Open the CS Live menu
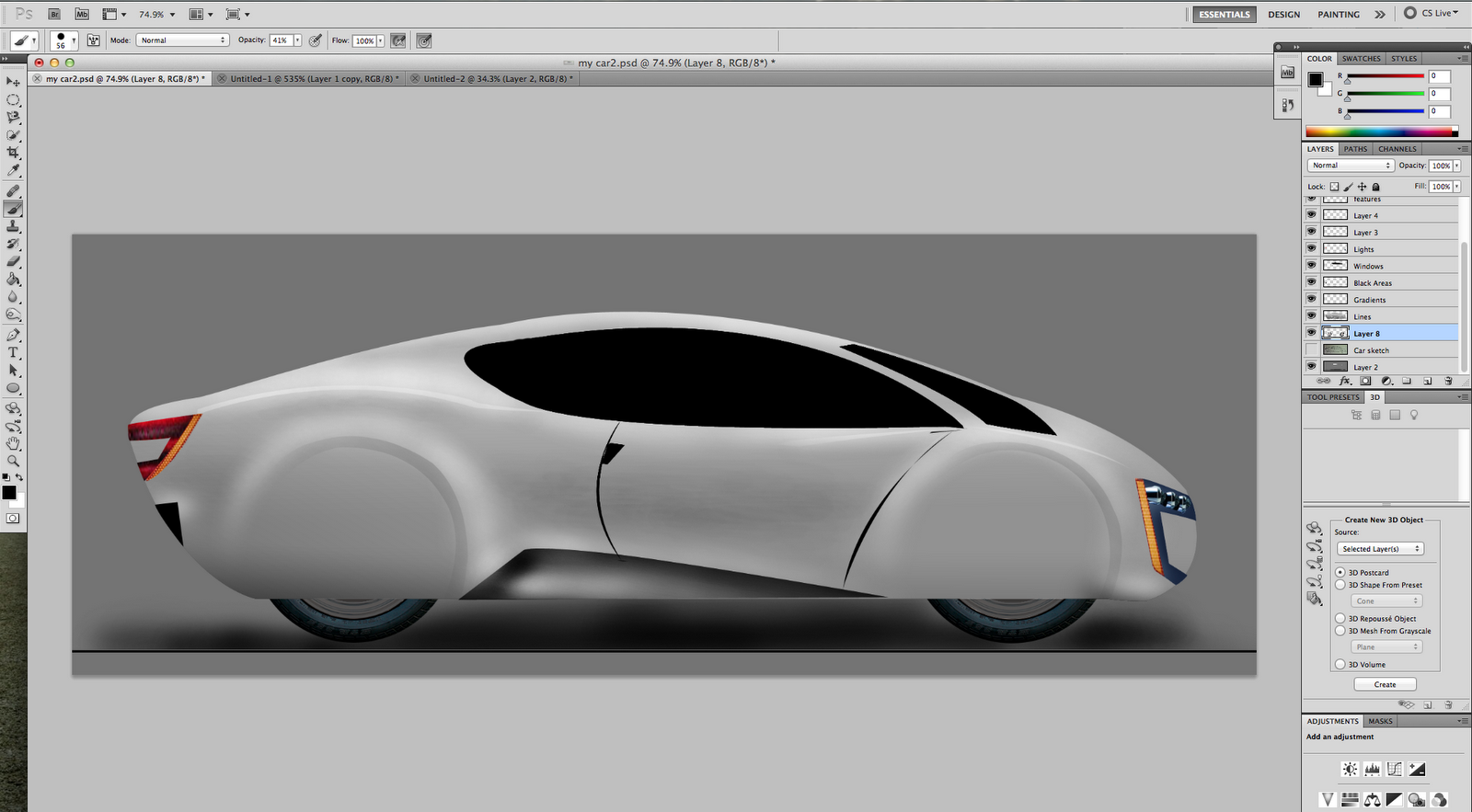 (x=1431, y=14)
